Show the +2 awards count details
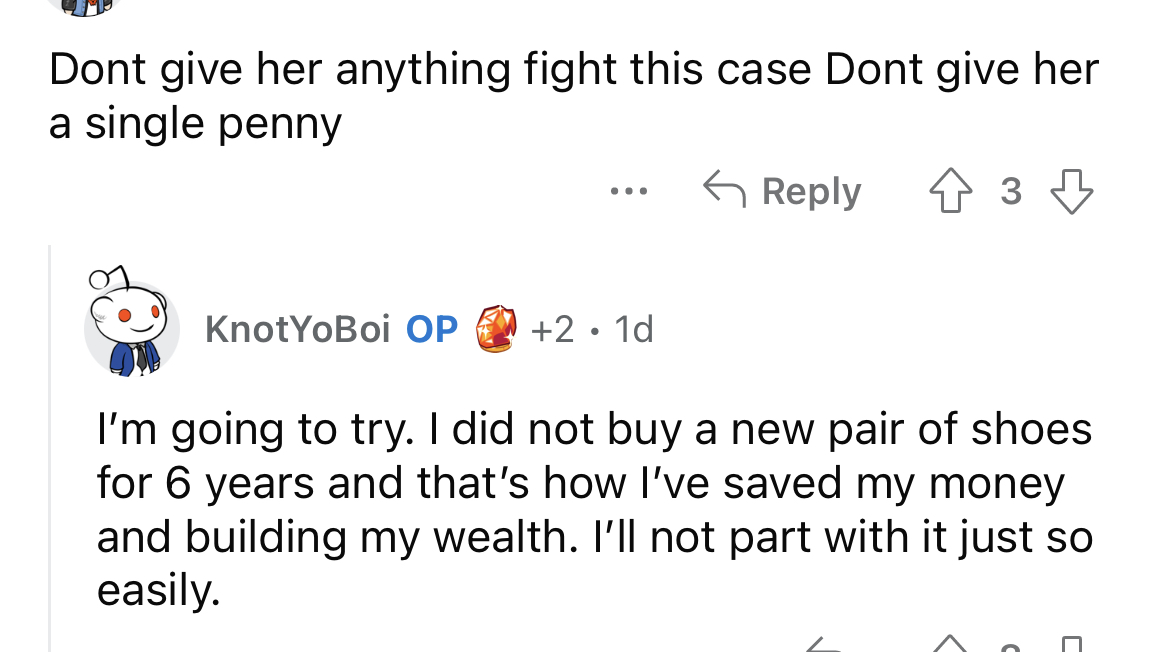 552,329
